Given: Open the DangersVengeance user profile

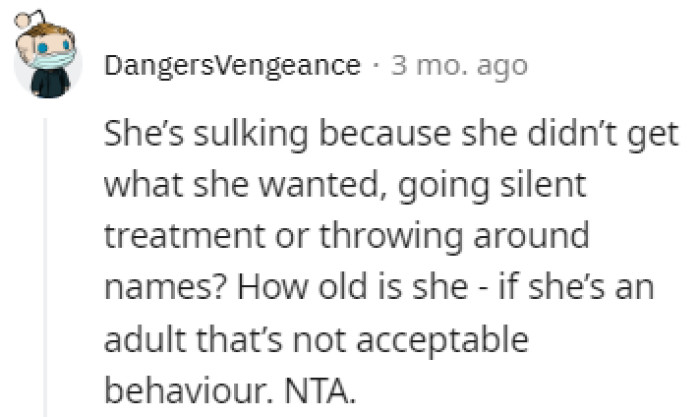Looking at the screenshot, I should 232,66.
